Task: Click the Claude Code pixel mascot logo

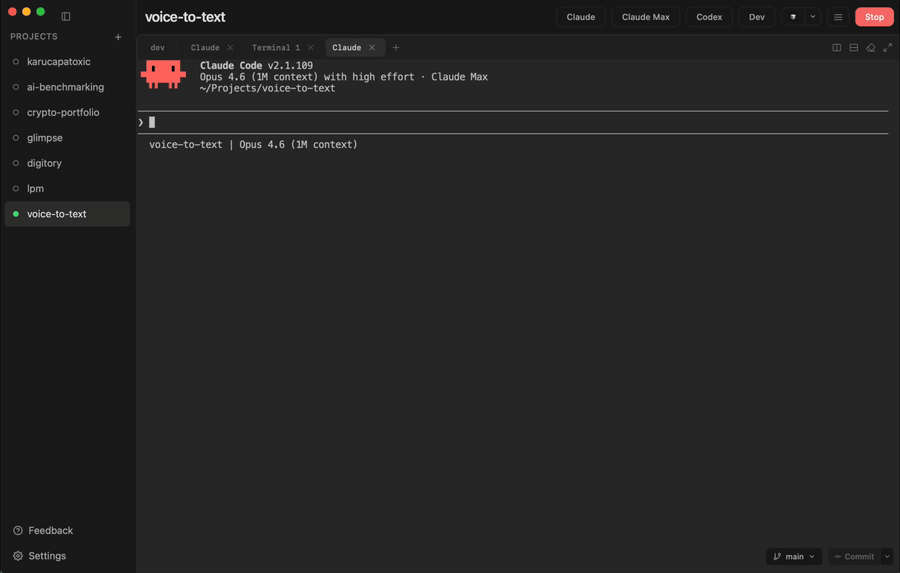Action: [164, 74]
